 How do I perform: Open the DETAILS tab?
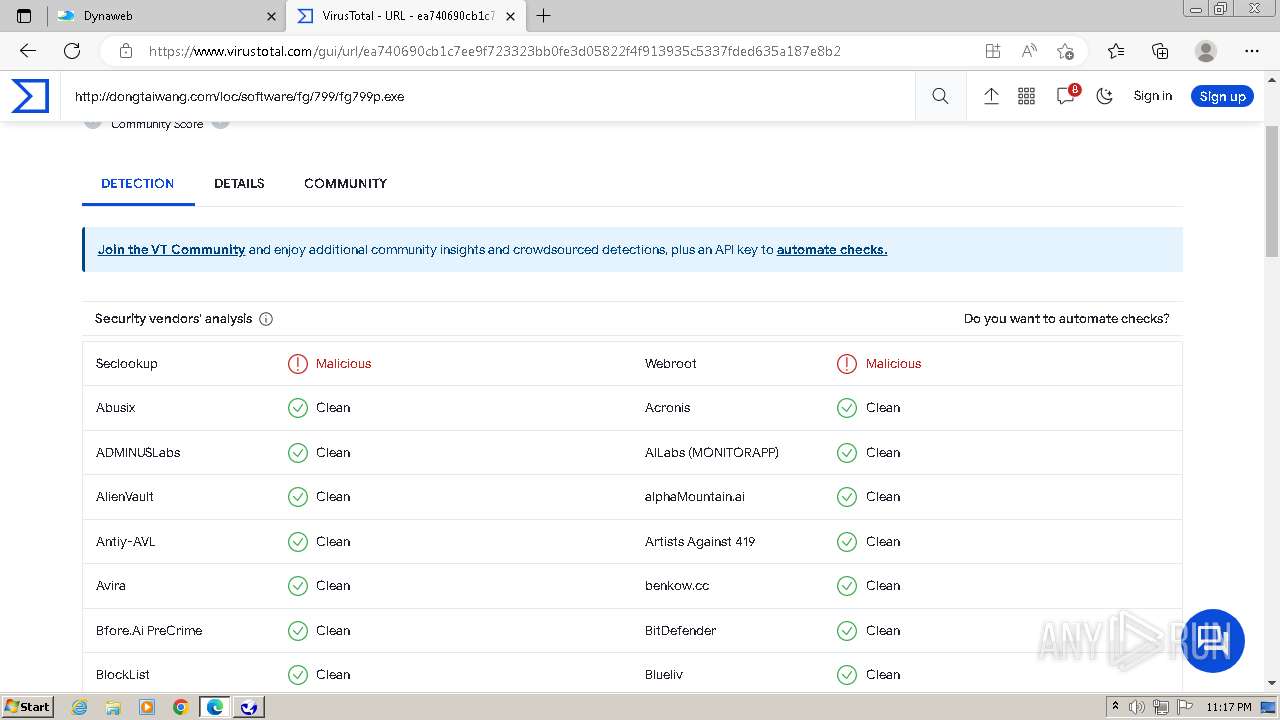[239, 184]
